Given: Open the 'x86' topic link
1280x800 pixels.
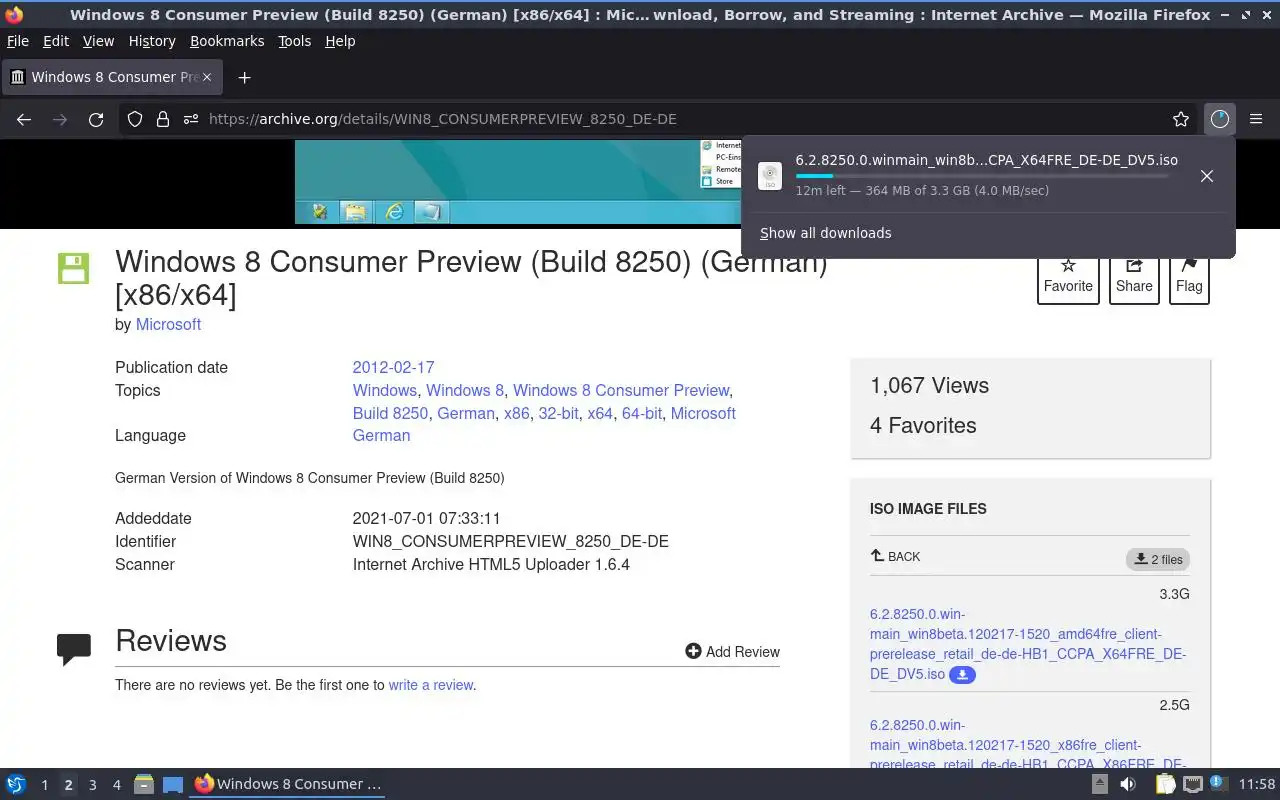Looking at the screenshot, I should 516,413.
